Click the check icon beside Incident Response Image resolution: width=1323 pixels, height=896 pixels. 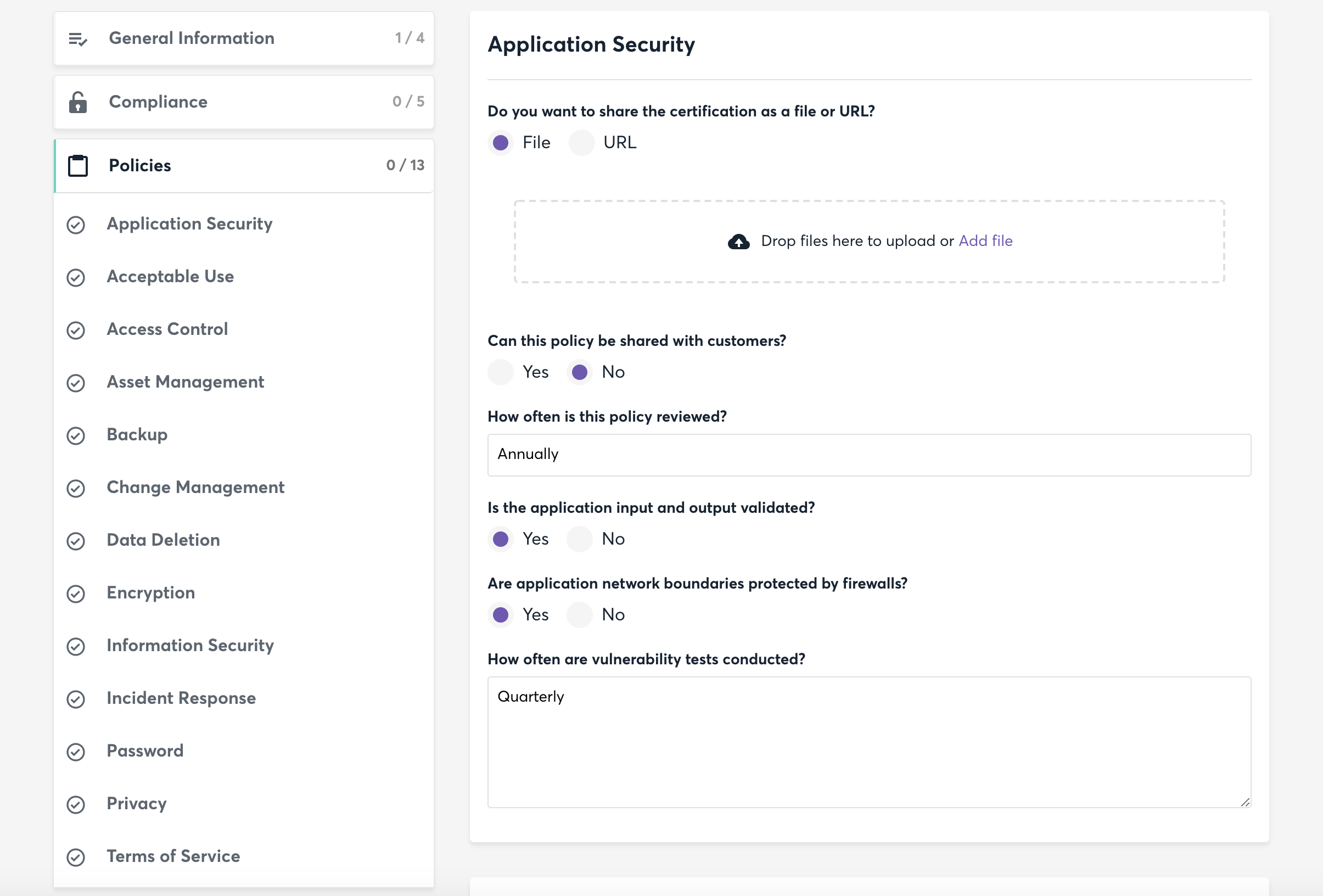click(76, 699)
